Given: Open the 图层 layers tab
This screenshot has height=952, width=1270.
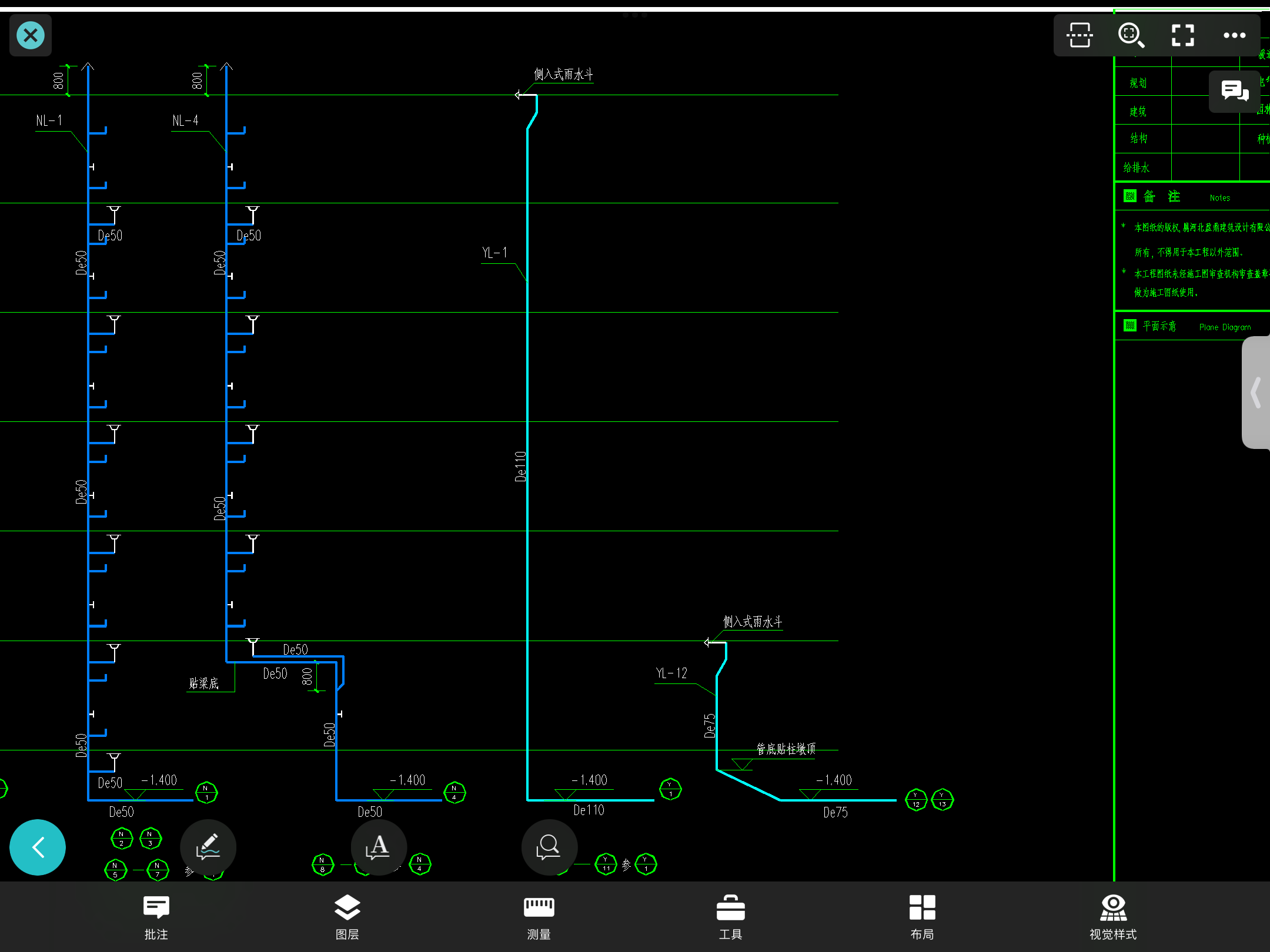Looking at the screenshot, I should point(347,917).
